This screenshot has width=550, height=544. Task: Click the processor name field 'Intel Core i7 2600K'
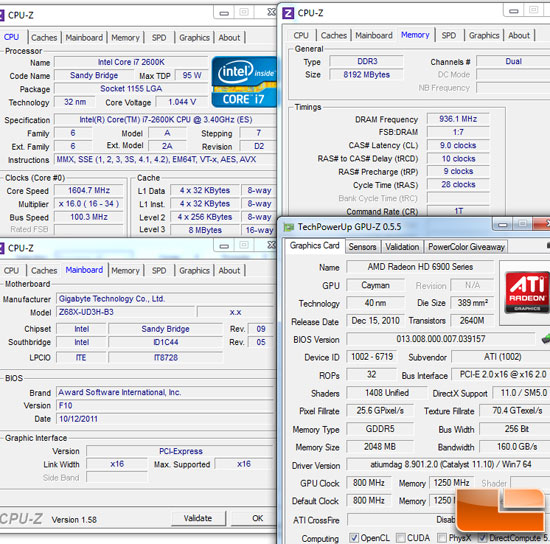pos(131,62)
